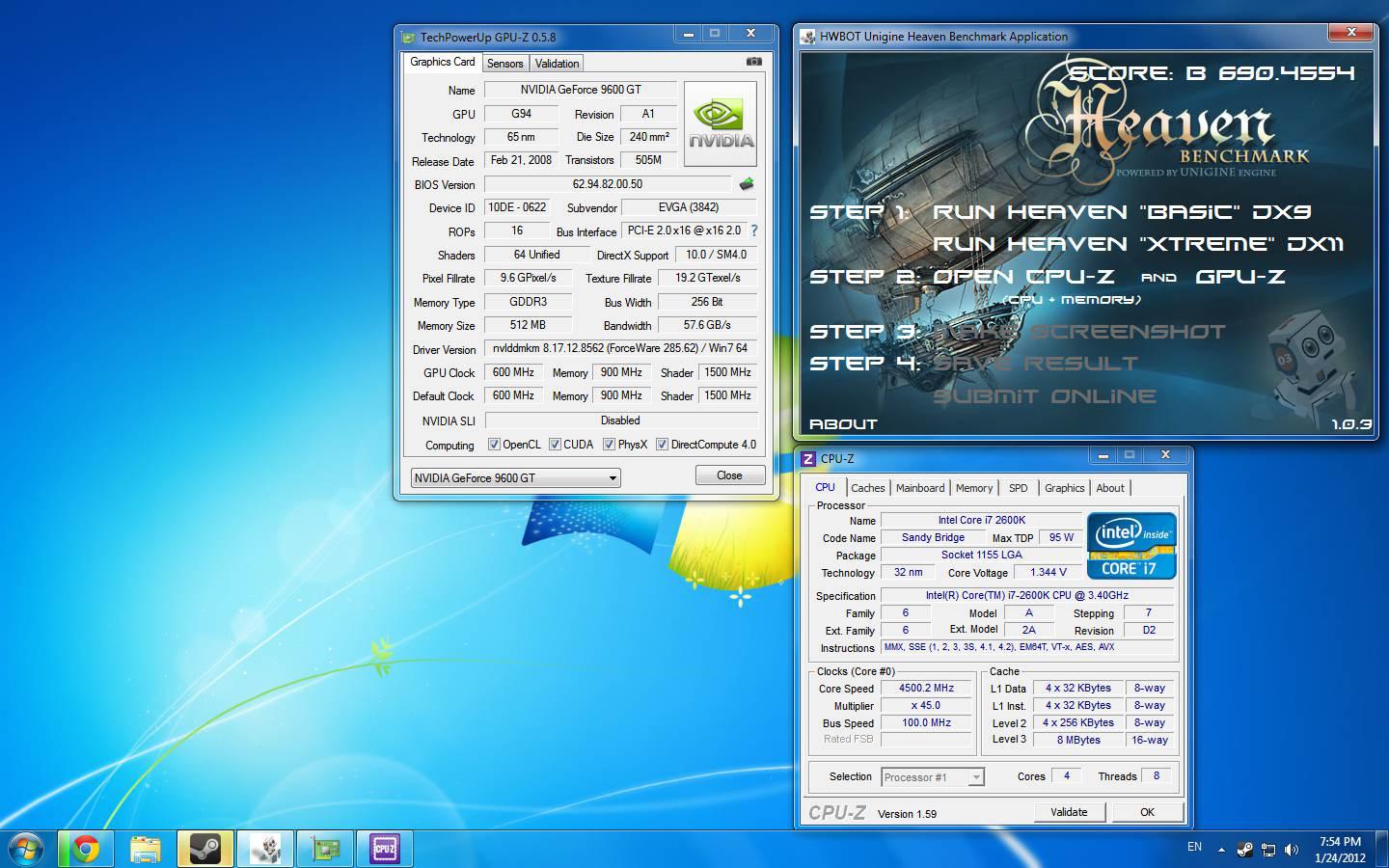1389x868 pixels.
Task: Select the About tab in CPU-Z
Action: pyautogui.click(x=1110, y=488)
